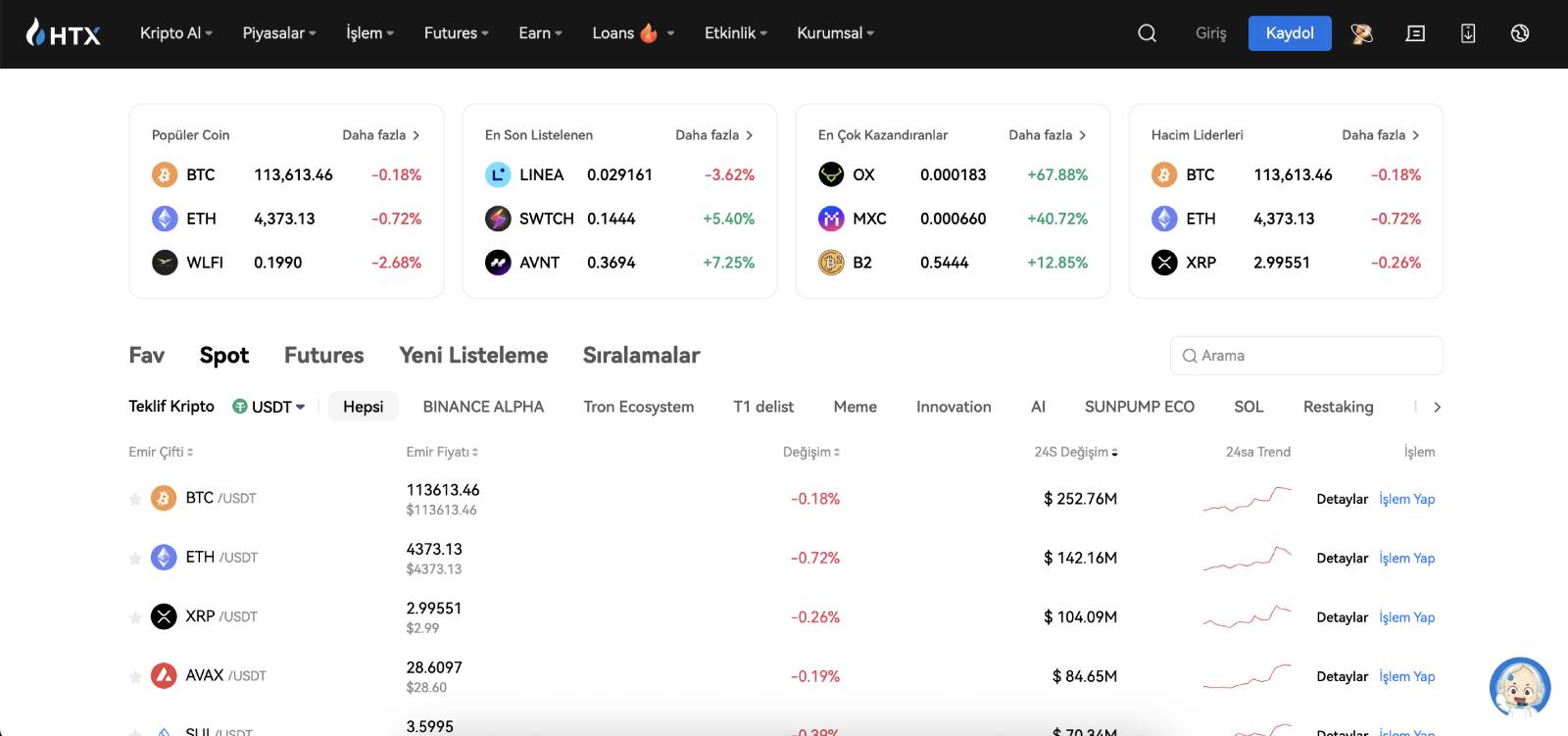Open Daha fazla in En Çok Kazandıranlar card
This screenshot has width=1568, height=736.
click(x=1048, y=135)
